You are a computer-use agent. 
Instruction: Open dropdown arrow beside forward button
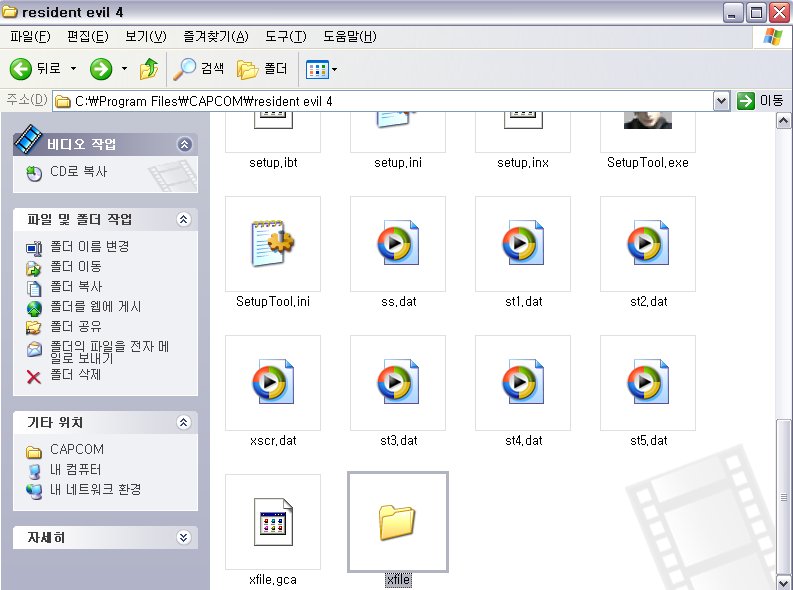(x=124, y=68)
